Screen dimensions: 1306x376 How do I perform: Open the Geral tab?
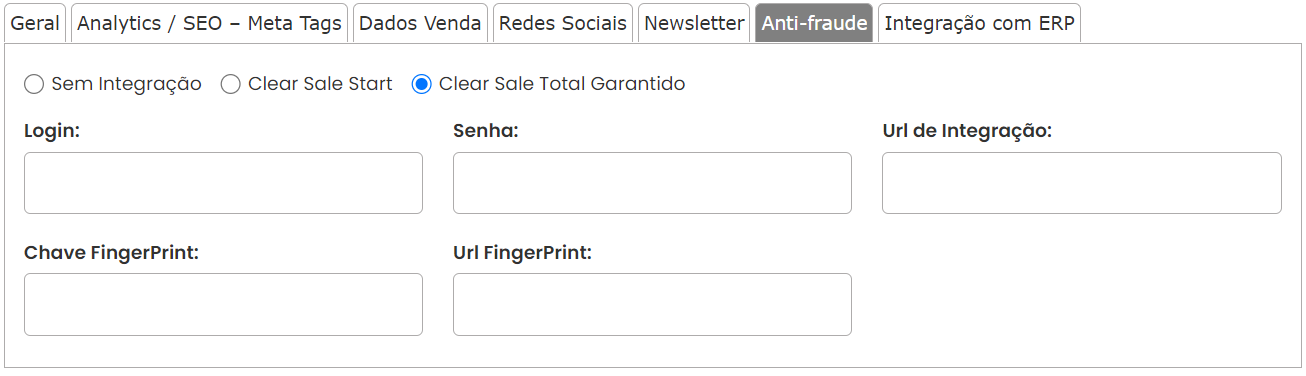pos(36,23)
